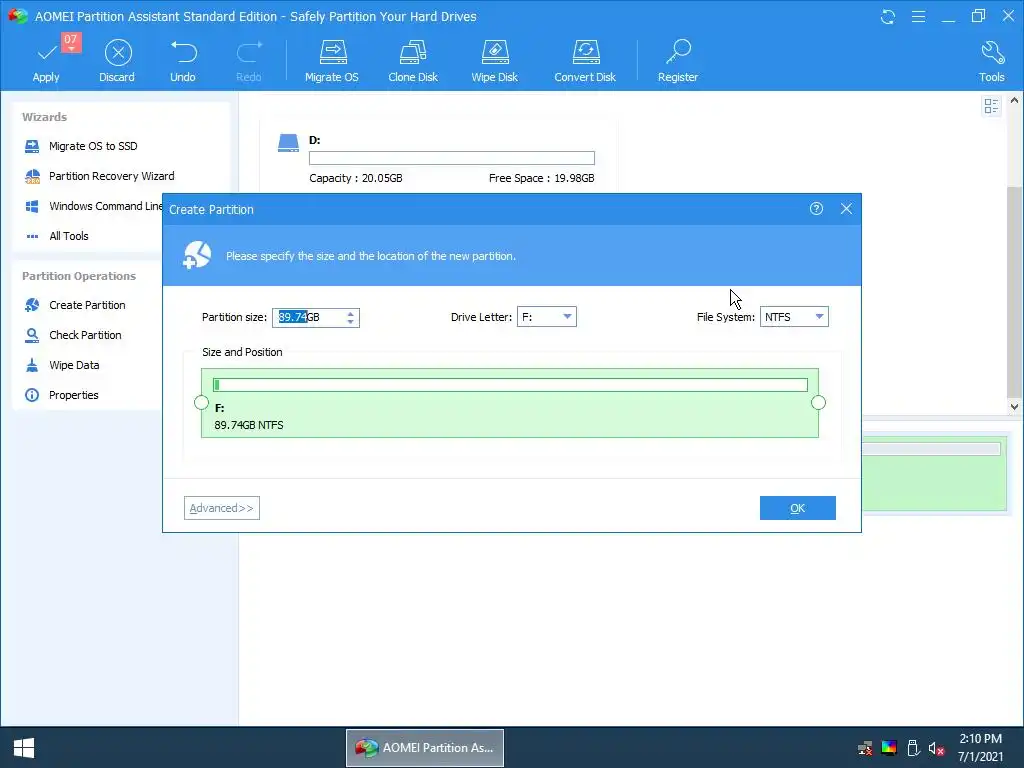Click the Capacity : 20.05GB text
The height and width of the screenshot is (768, 1024).
coord(356,178)
